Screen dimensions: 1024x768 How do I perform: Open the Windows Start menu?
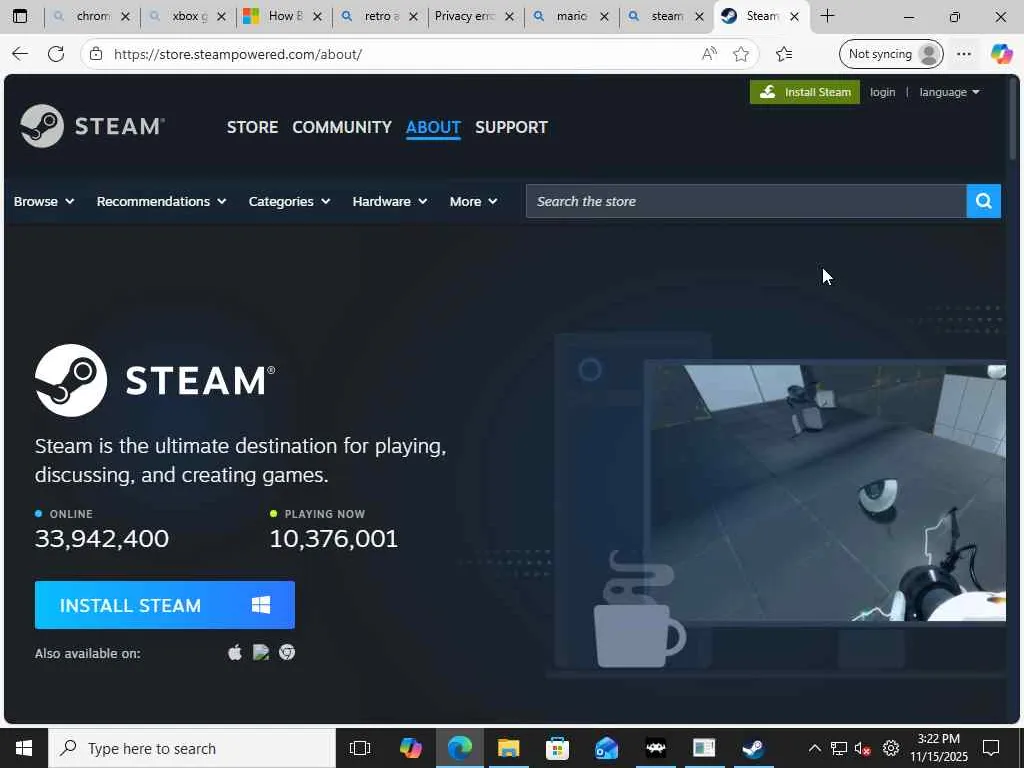(24, 748)
